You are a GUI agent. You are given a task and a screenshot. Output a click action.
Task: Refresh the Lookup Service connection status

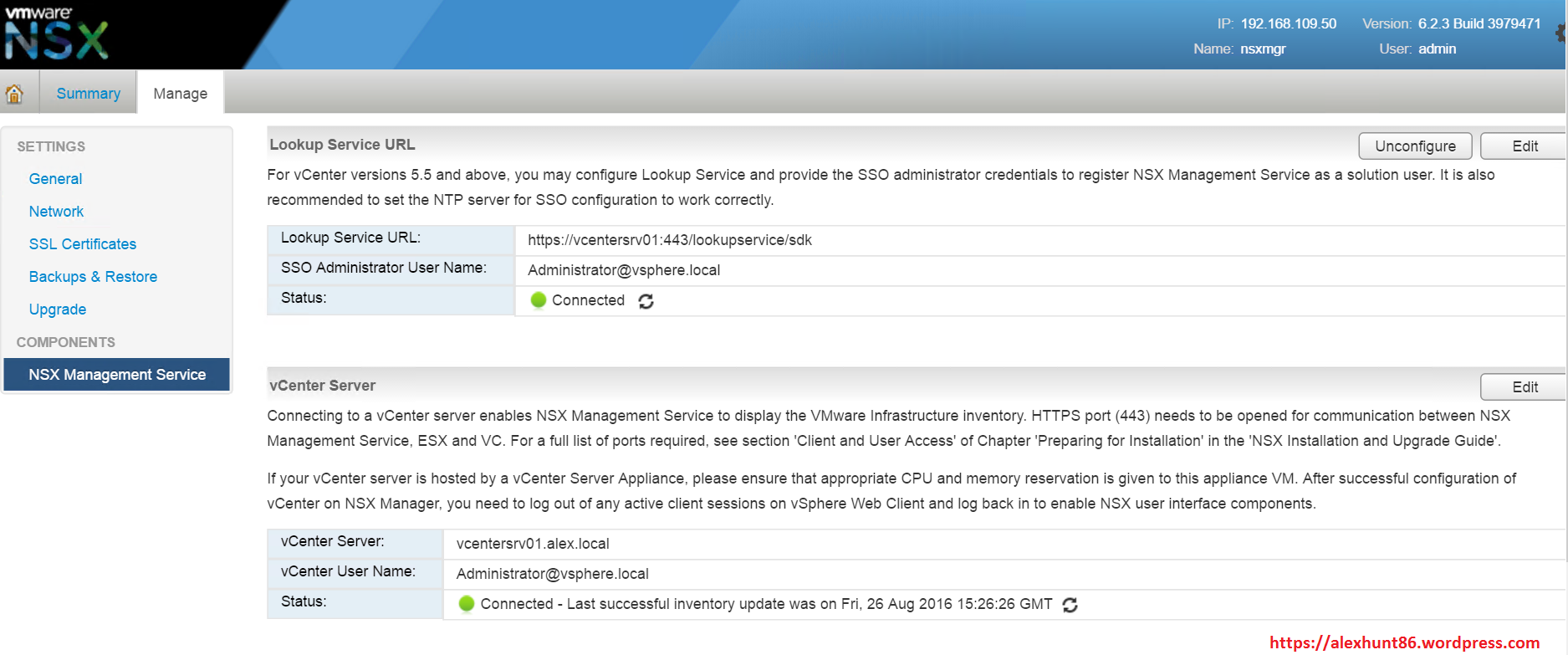click(x=646, y=301)
